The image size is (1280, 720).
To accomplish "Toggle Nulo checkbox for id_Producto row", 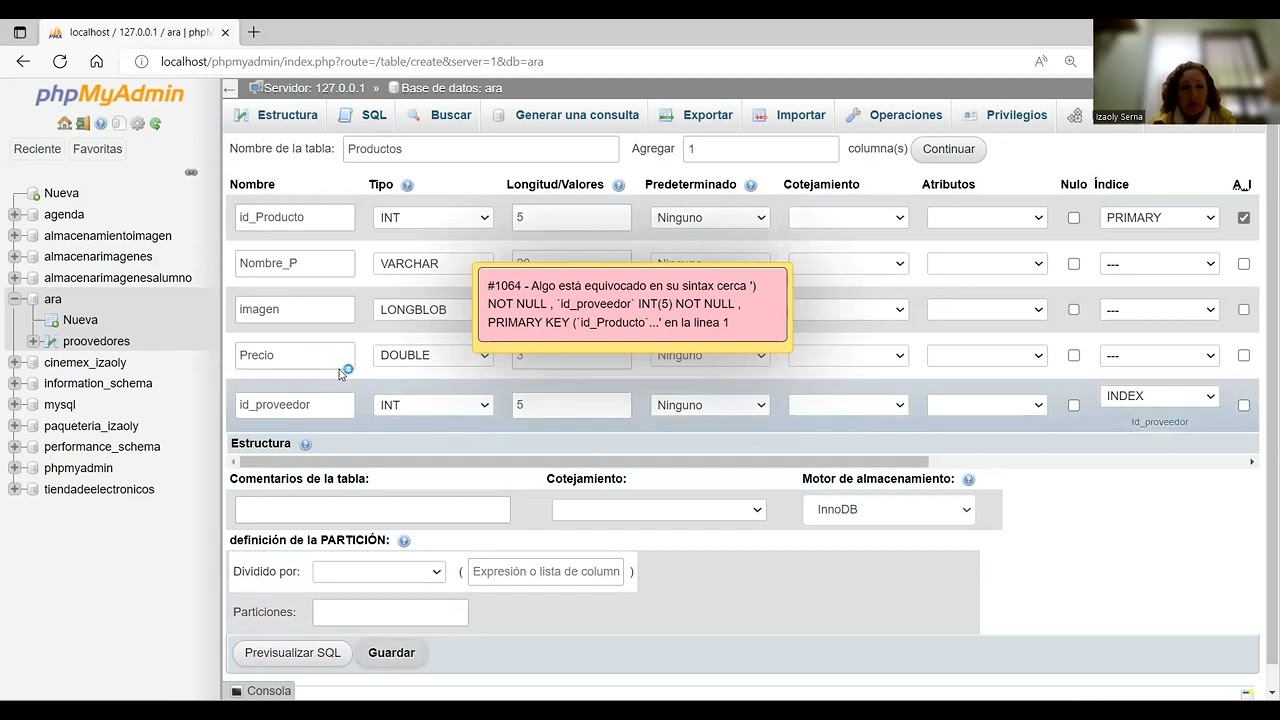I will pyautogui.click(x=1074, y=218).
